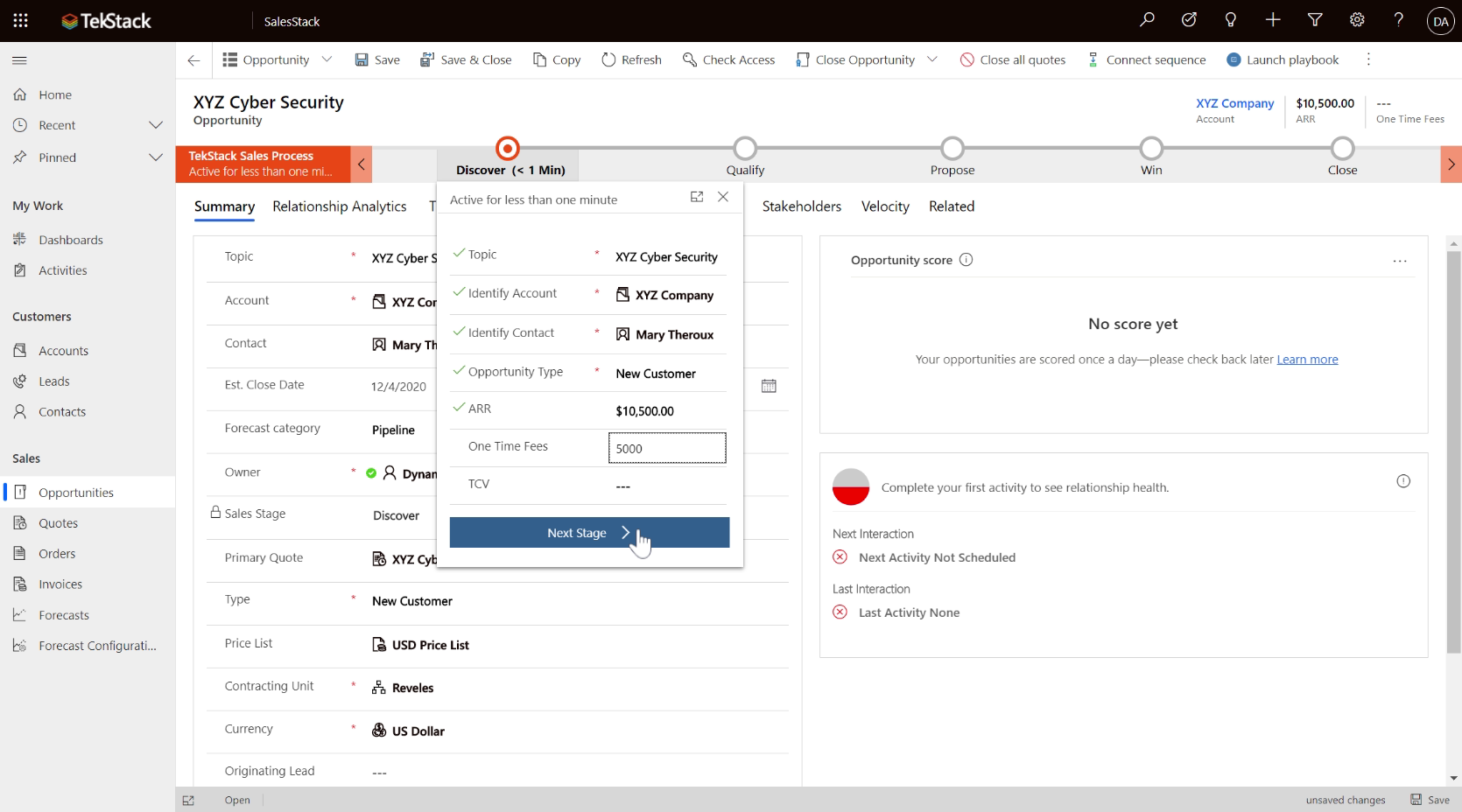
Task: Click relationship health info icon
Action: (x=1403, y=481)
